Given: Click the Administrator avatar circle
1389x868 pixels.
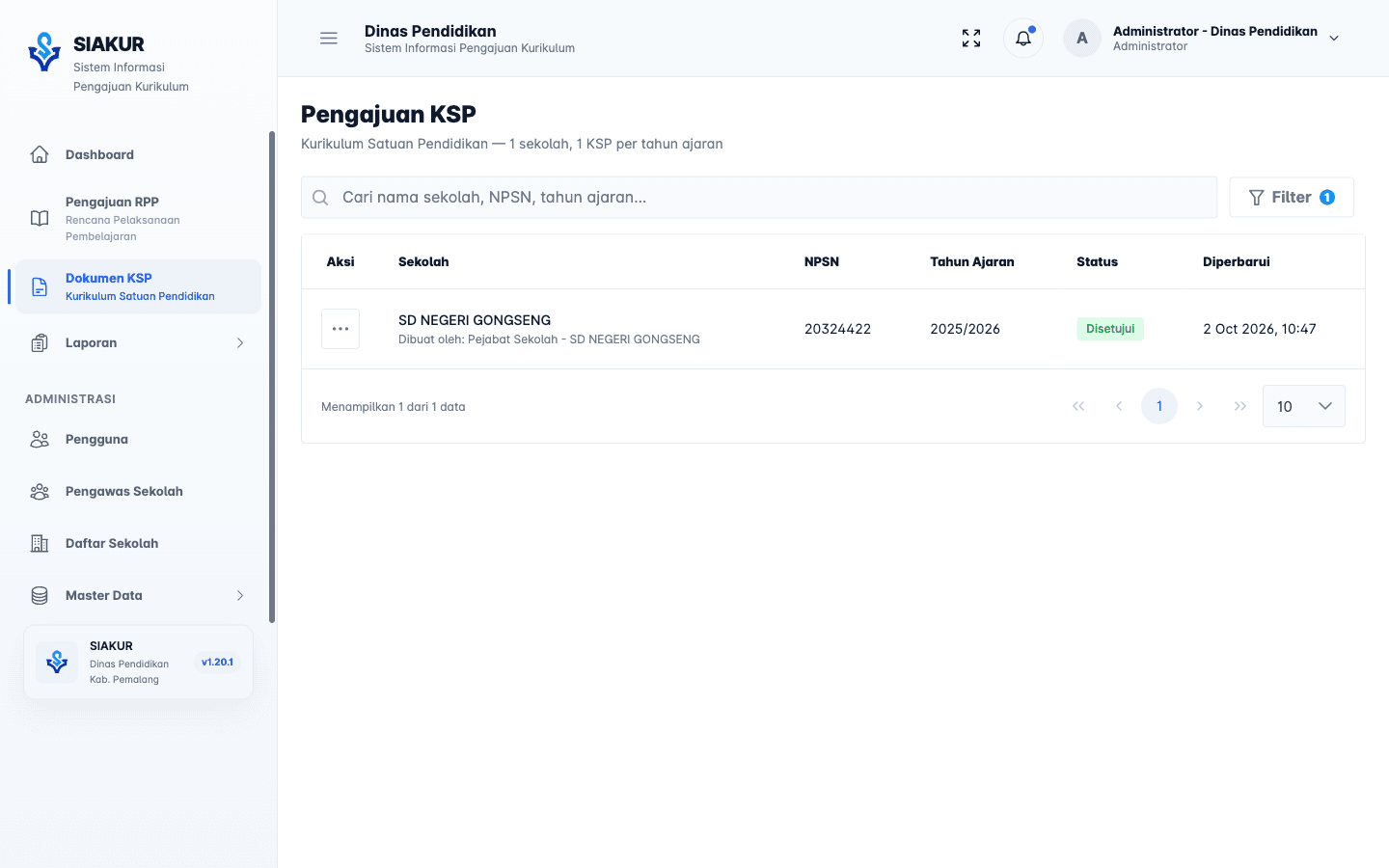Looking at the screenshot, I should [1082, 39].
